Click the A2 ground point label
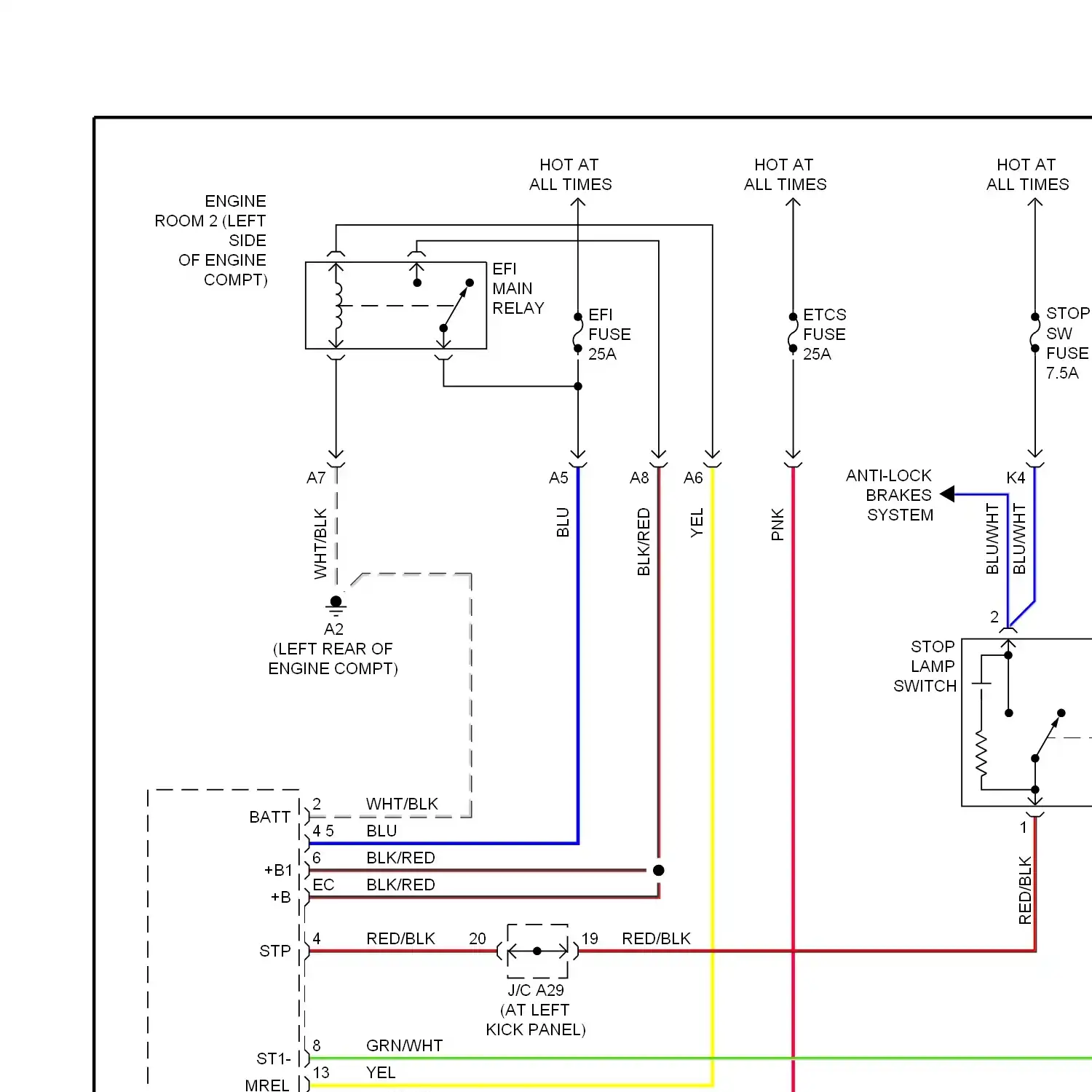 (x=333, y=629)
